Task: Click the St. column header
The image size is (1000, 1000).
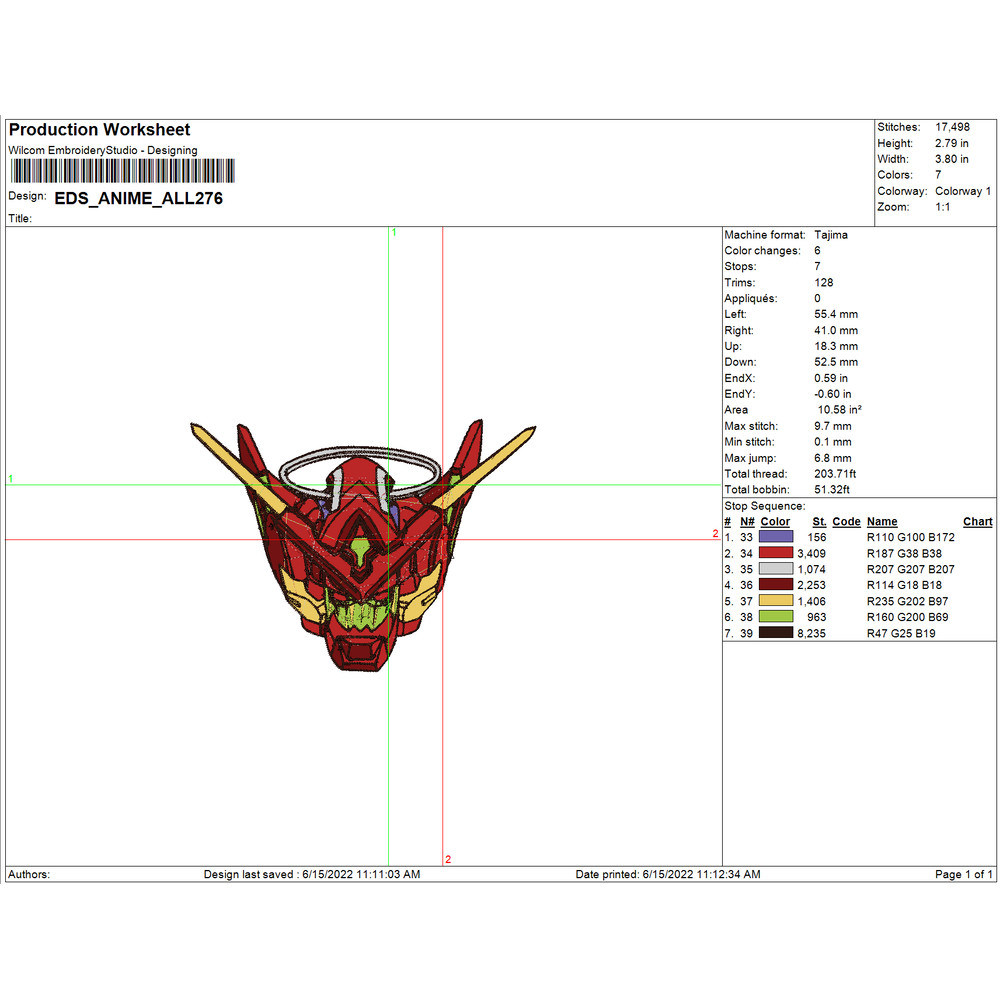Action: 819,522
